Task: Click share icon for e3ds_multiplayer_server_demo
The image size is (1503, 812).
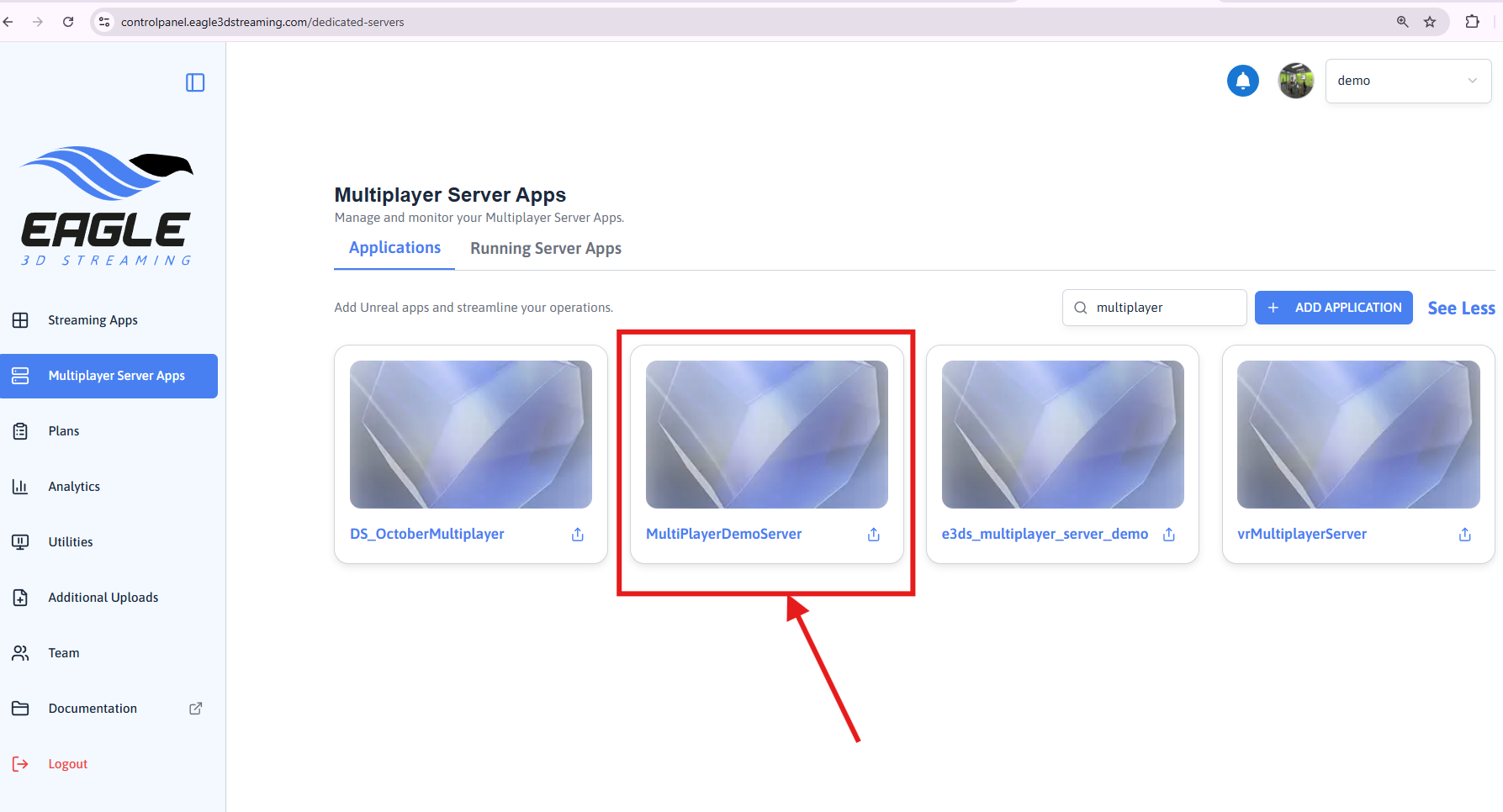Action: click(x=1169, y=535)
